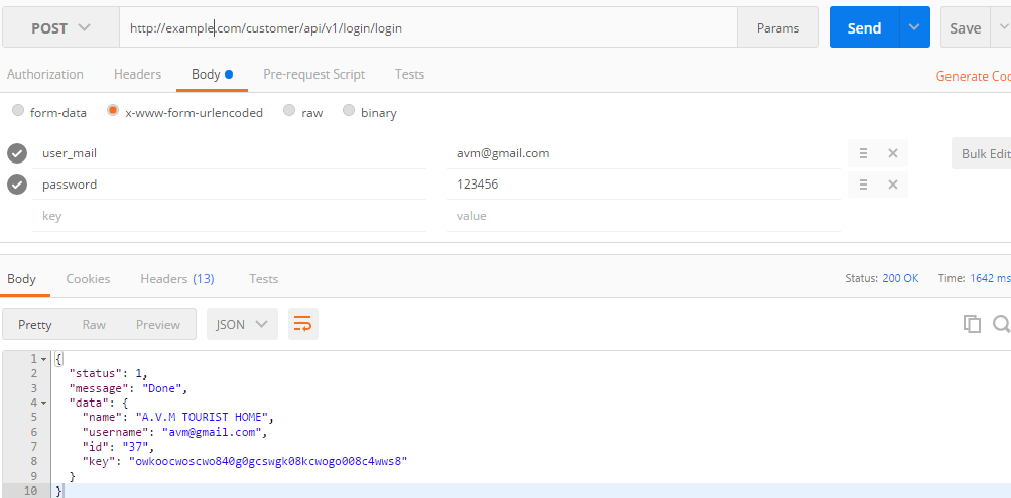The height and width of the screenshot is (498, 1011).
Task: Uncheck the user_mail parameter checkmark
Action: (x=17, y=154)
